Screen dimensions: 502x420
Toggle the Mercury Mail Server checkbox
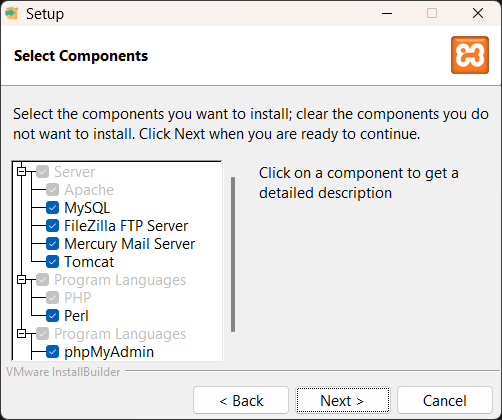[52, 244]
